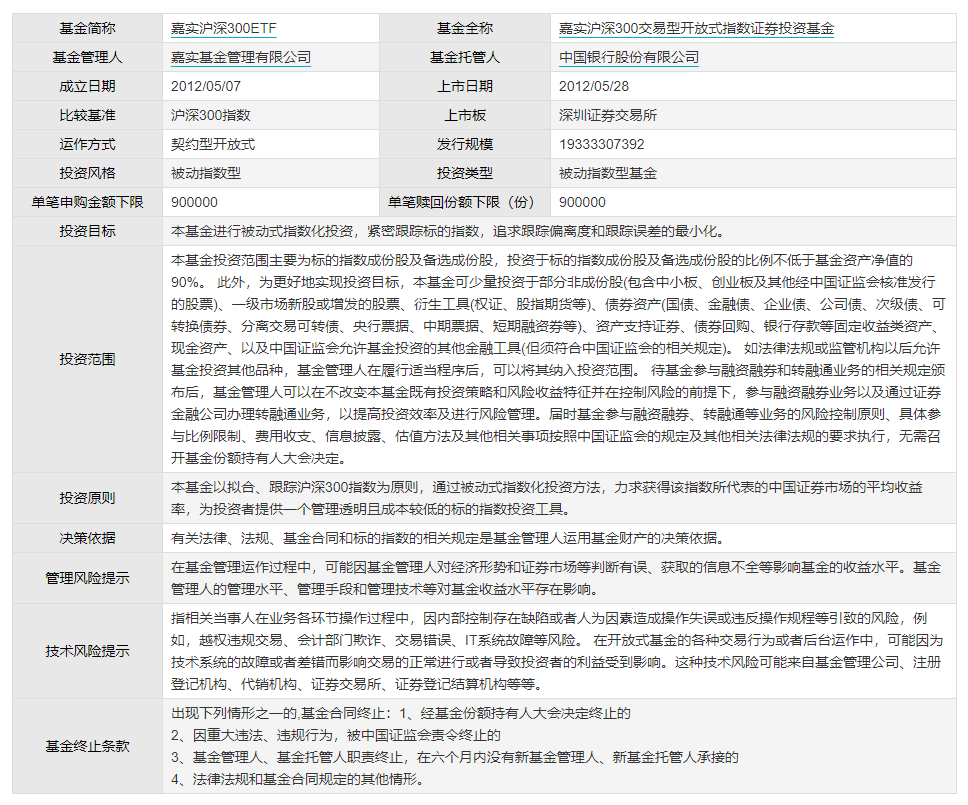Click the 管理风险提示 row label
The image size is (968, 805).
click(x=87, y=578)
